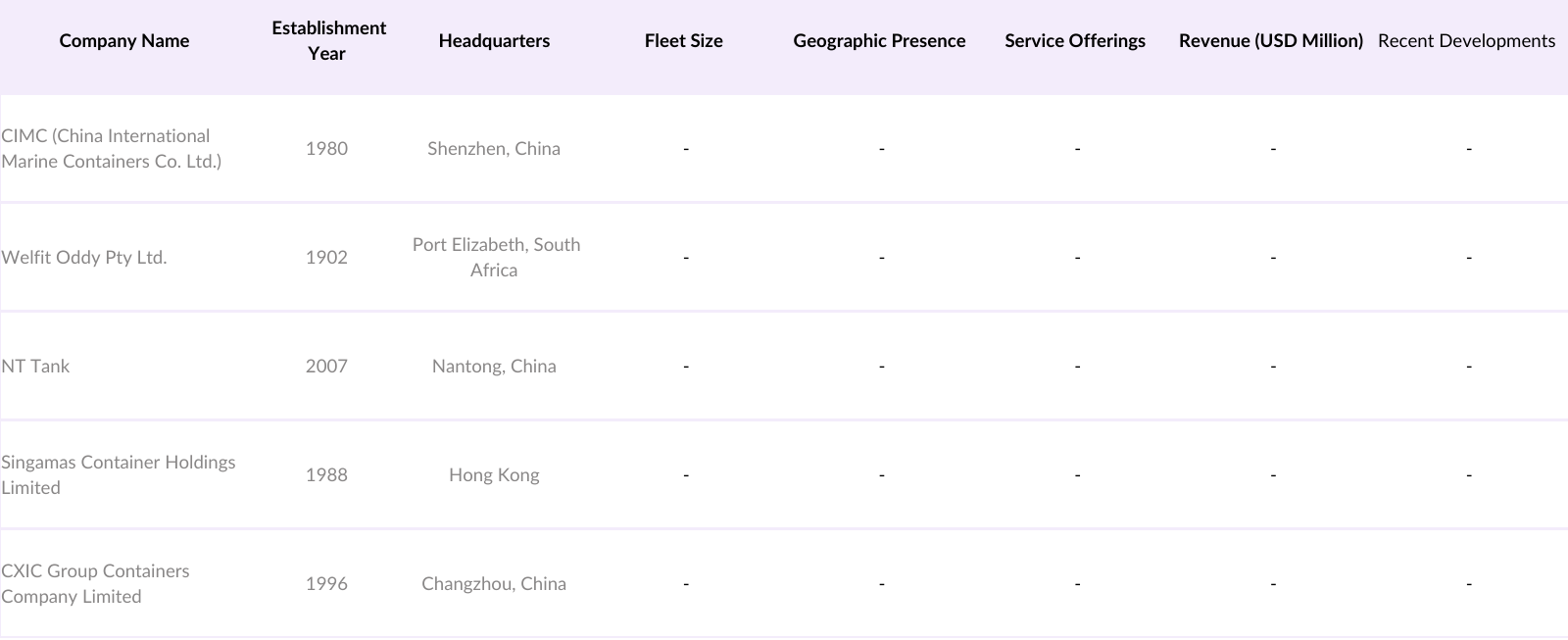Click the Headquarters column header
1568x640 pixels.
click(x=494, y=41)
